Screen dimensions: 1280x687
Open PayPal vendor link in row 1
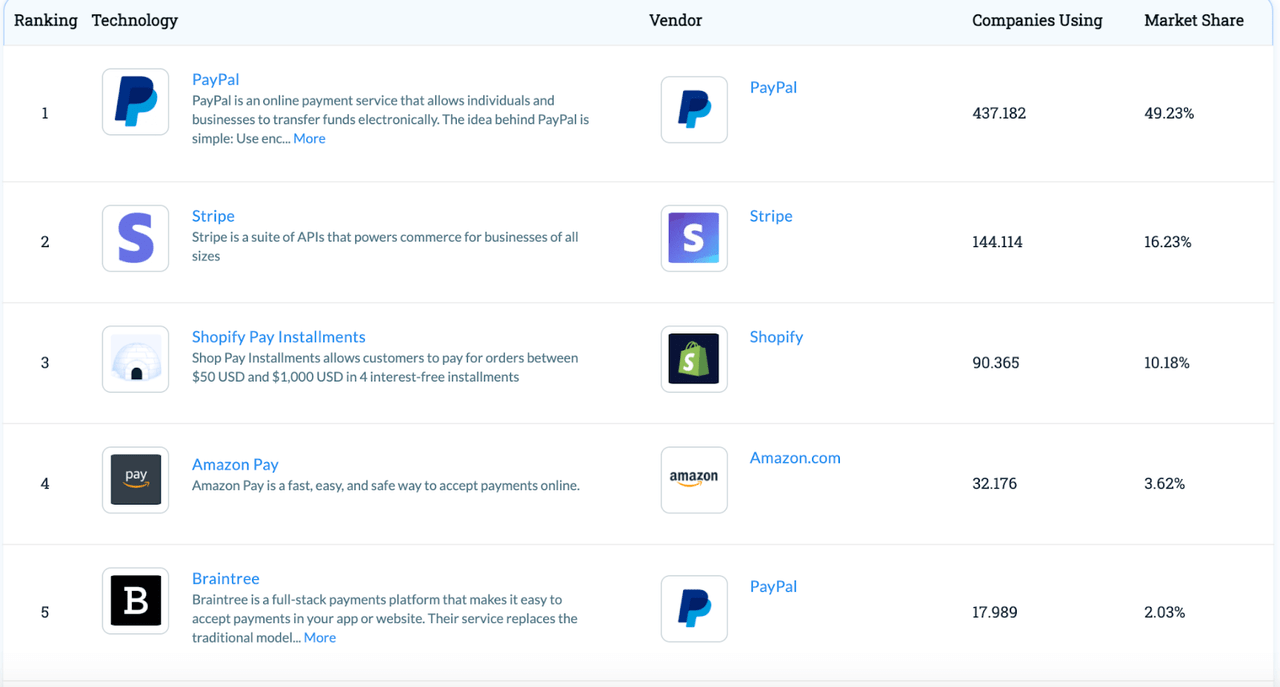(x=773, y=87)
